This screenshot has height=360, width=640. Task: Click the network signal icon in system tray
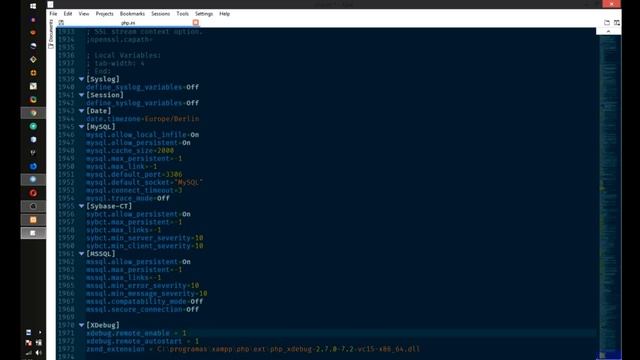coord(29,353)
